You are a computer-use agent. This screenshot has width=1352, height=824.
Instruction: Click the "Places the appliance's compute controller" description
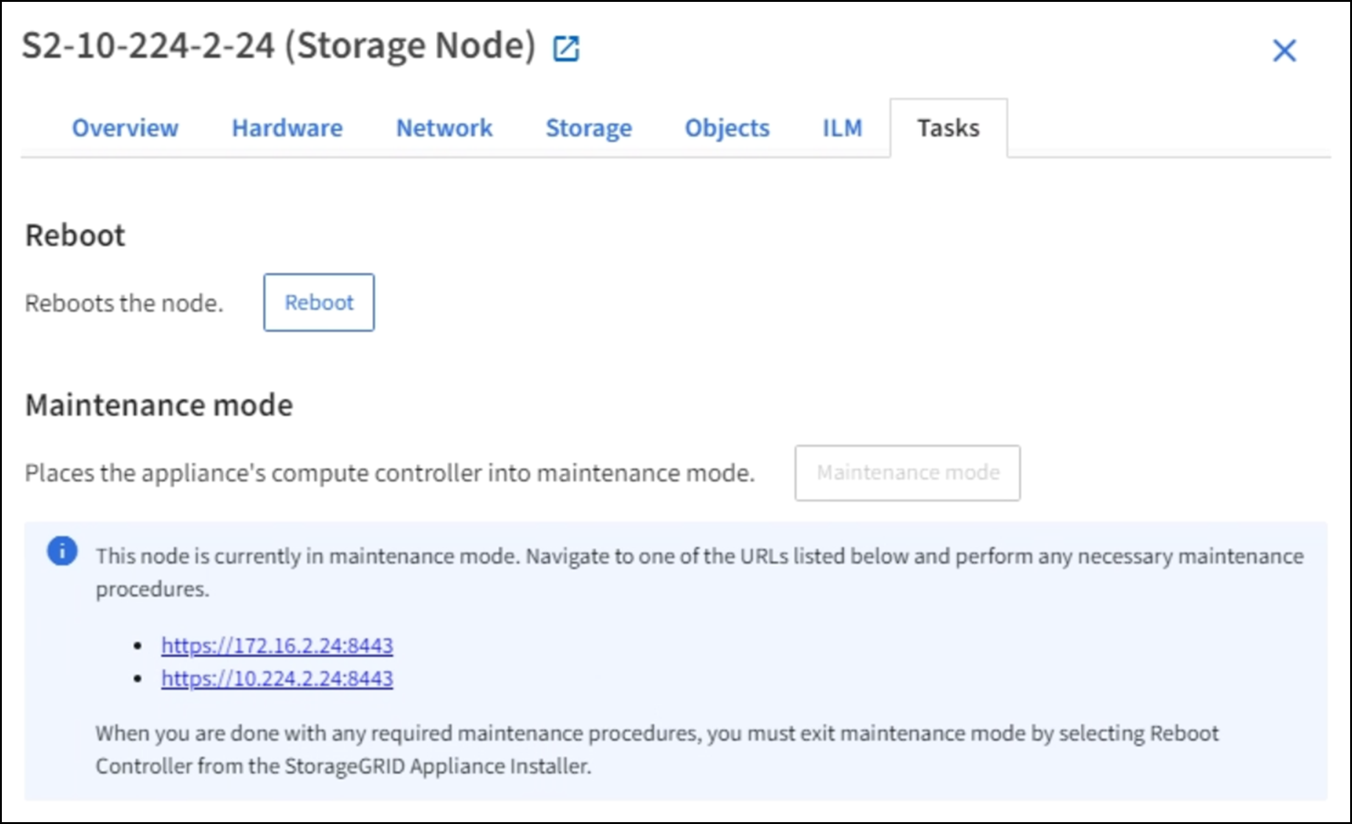(389, 473)
